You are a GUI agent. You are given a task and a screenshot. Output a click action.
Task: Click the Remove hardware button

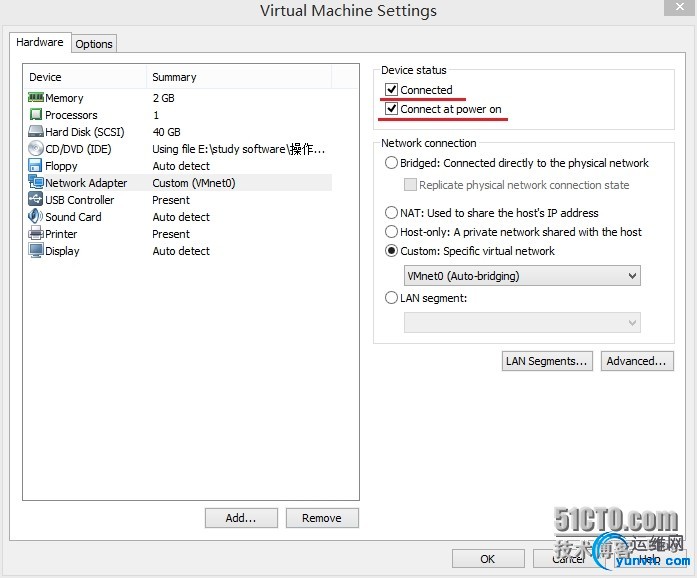pyautogui.click(x=322, y=518)
